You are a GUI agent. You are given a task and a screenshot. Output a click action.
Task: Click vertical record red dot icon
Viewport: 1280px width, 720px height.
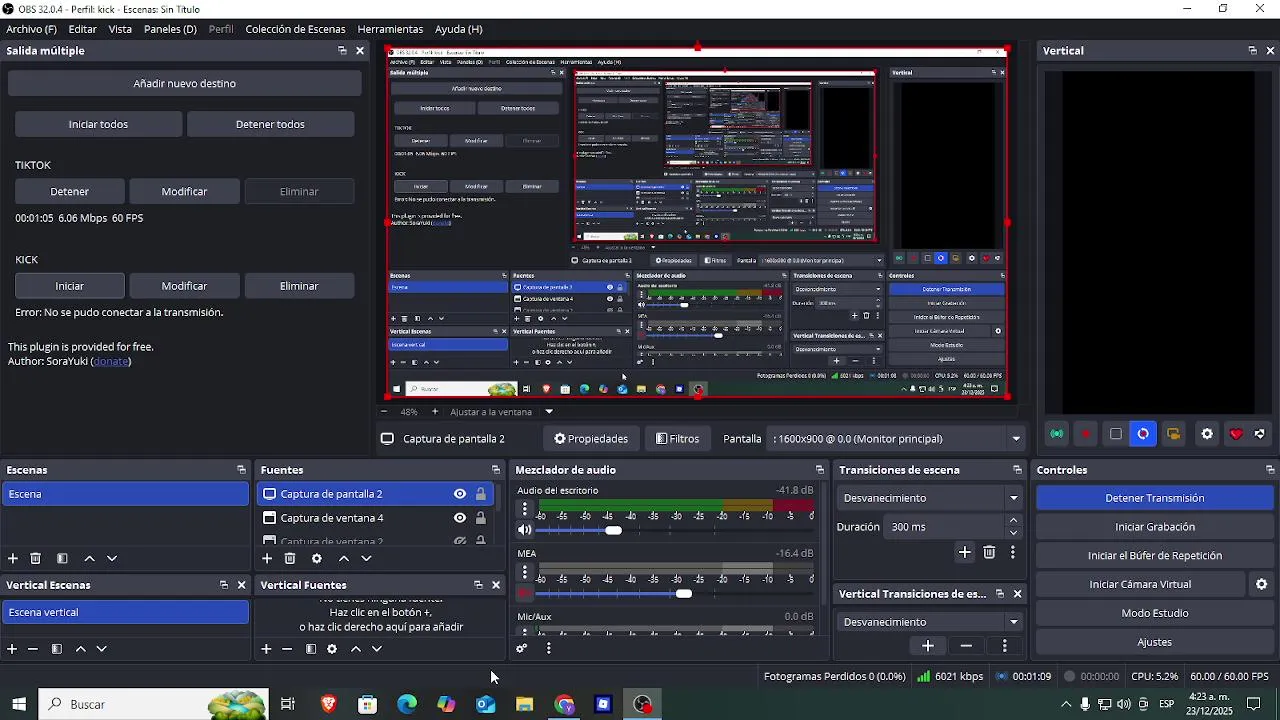[1086, 434]
